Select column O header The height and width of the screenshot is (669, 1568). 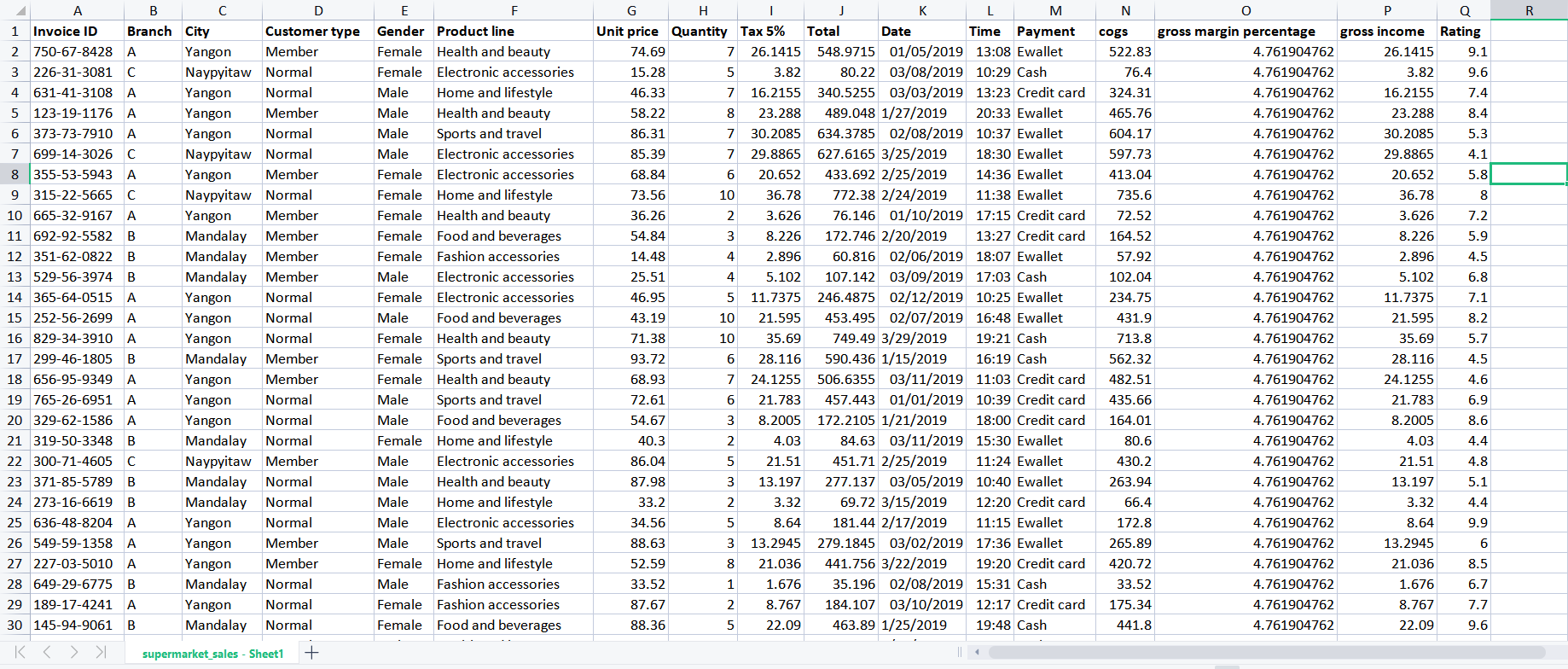(x=1246, y=11)
